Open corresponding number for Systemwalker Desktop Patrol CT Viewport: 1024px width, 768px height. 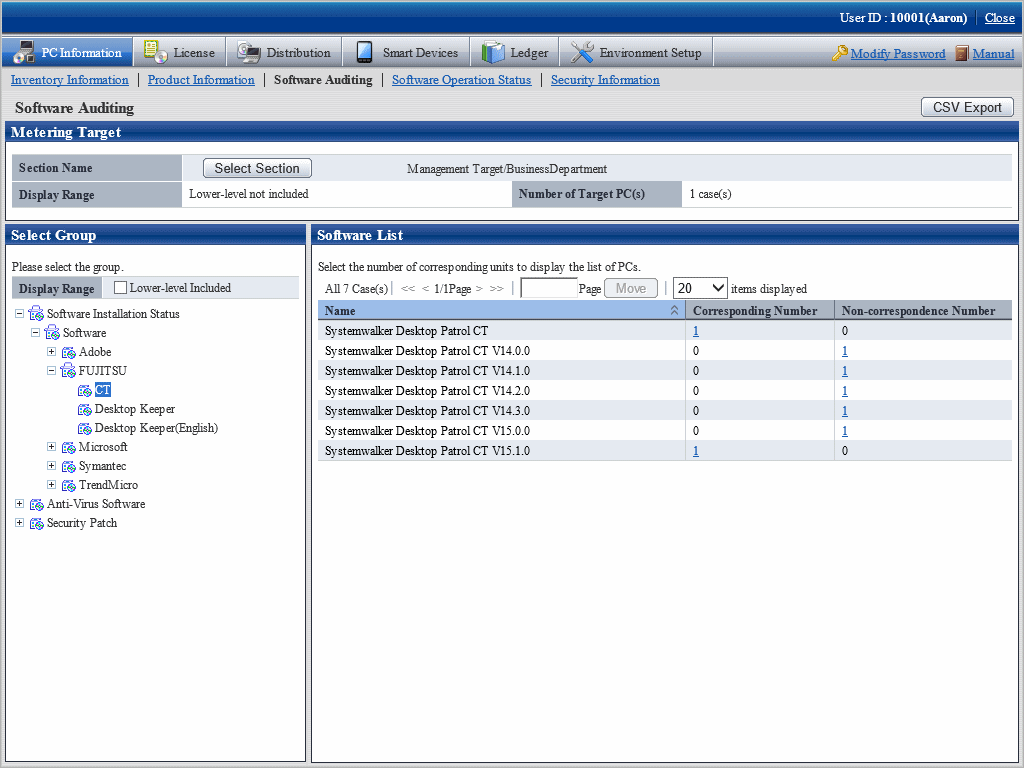tap(696, 331)
